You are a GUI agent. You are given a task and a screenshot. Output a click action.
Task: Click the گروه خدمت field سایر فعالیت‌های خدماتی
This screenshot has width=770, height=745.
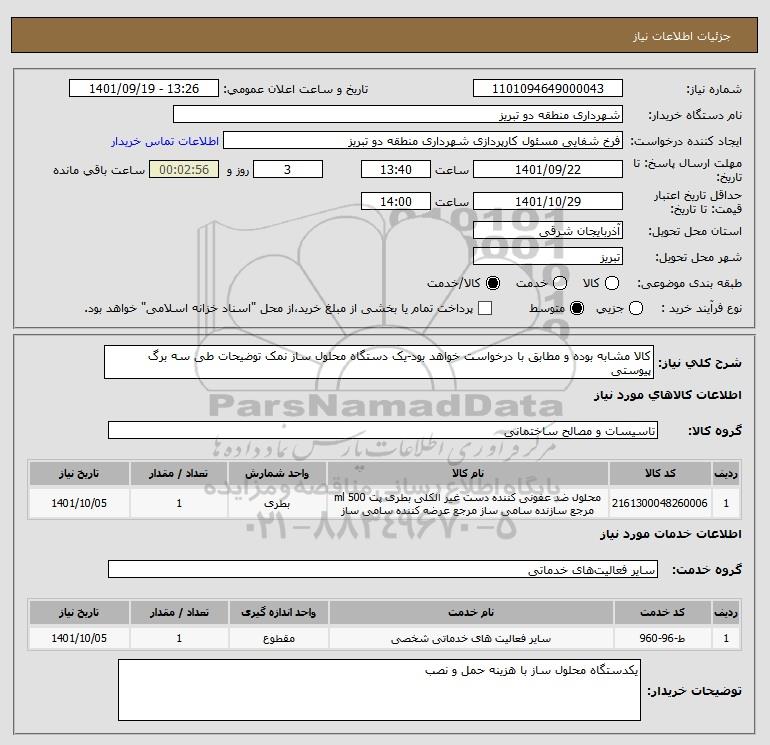pyautogui.click(x=383, y=569)
